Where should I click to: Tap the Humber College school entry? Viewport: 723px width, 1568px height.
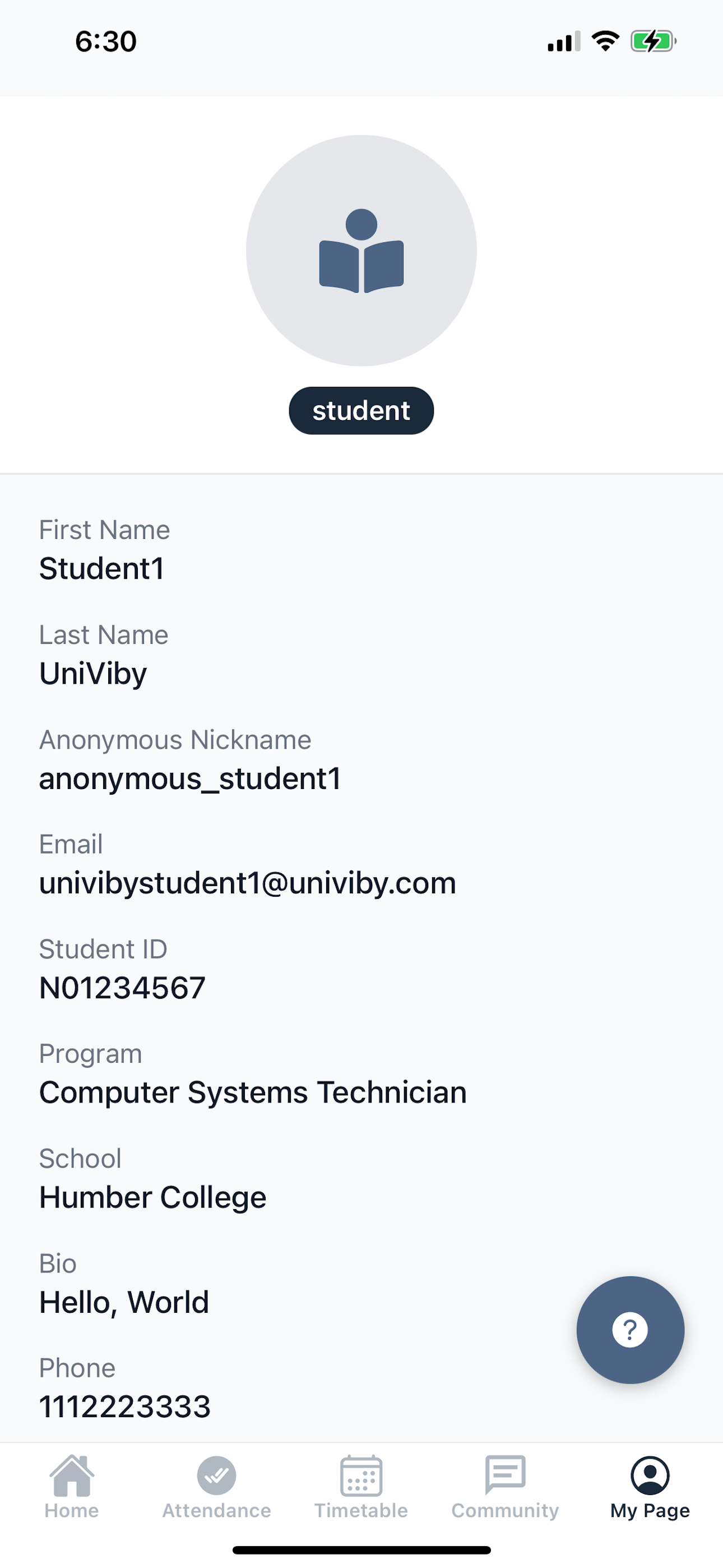(153, 1197)
